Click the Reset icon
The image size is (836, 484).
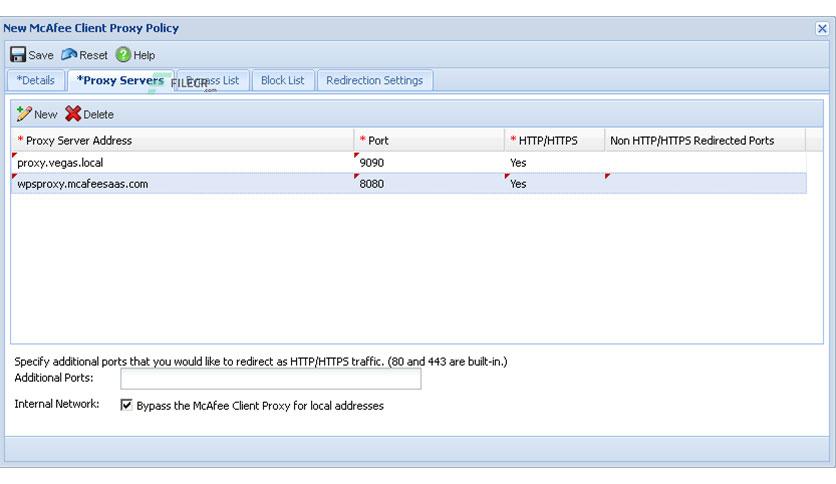point(69,54)
